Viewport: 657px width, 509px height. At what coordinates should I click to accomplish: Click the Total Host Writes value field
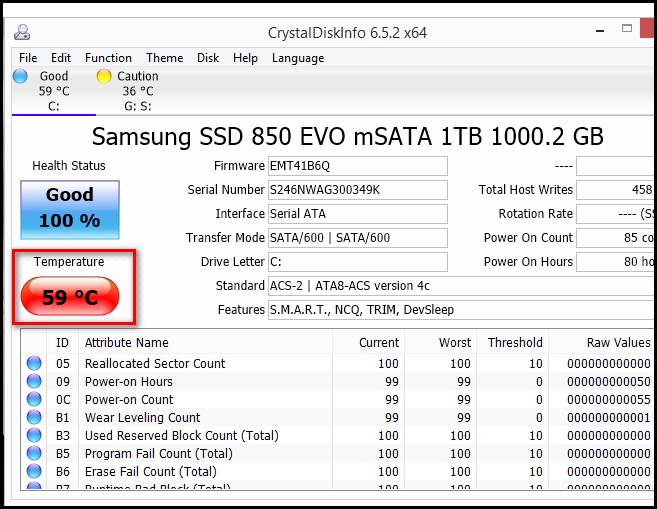615,190
